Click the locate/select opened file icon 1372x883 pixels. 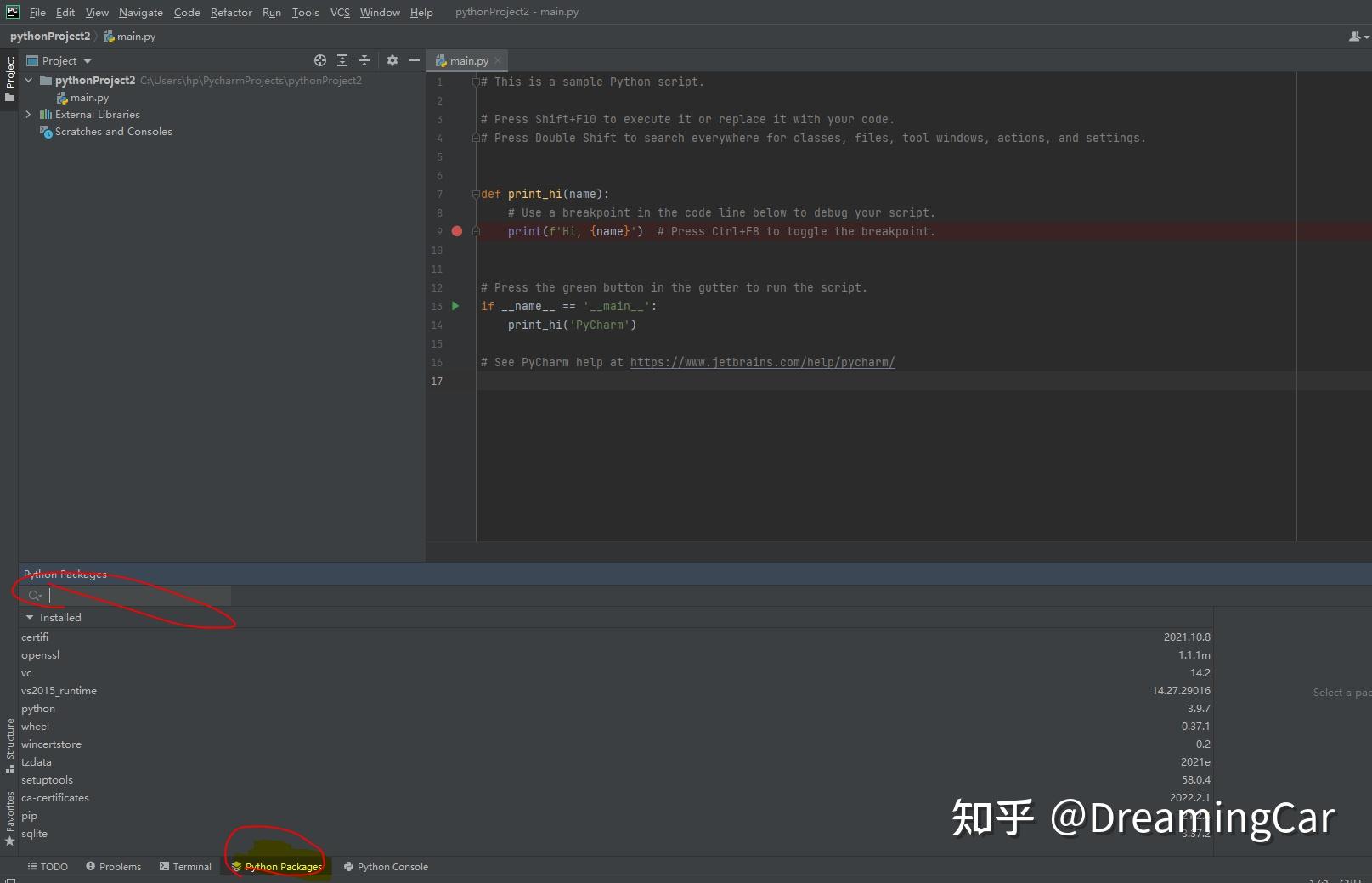pos(320,60)
